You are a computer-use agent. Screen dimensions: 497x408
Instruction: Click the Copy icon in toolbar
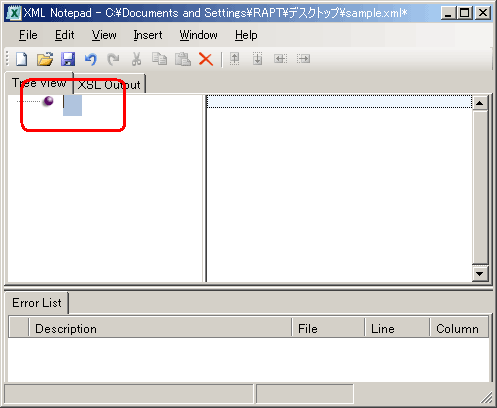159,59
